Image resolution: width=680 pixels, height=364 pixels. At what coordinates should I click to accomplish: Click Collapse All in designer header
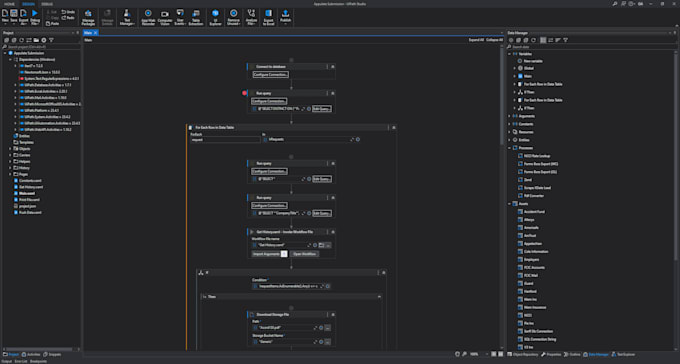pyautogui.click(x=494, y=40)
